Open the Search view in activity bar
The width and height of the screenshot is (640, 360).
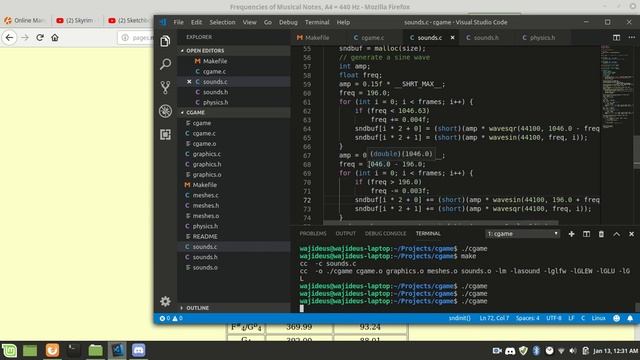pyautogui.click(x=165, y=64)
